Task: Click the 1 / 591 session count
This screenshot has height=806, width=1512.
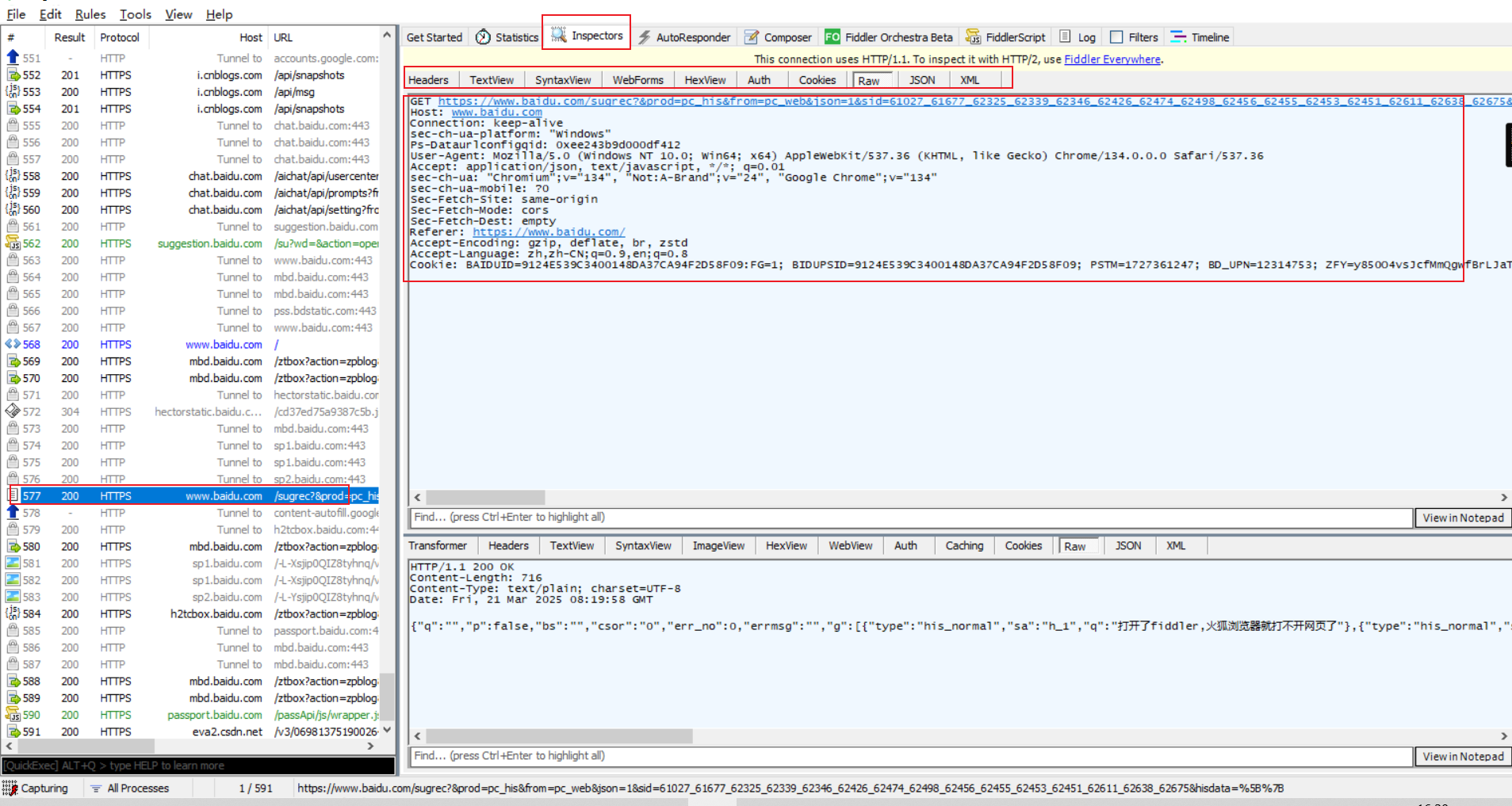Action: click(255, 789)
